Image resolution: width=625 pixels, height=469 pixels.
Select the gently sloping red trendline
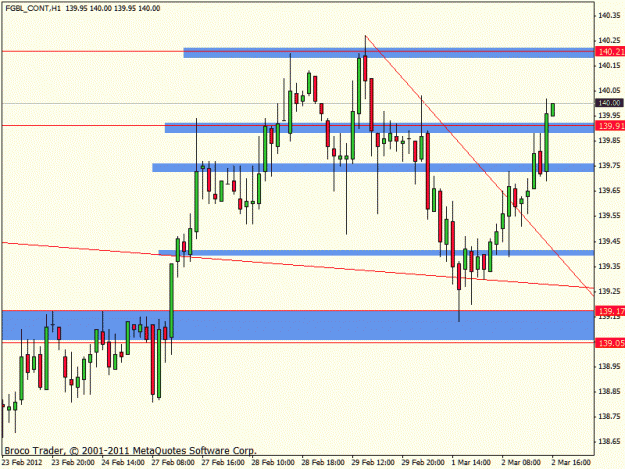coord(298,265)
